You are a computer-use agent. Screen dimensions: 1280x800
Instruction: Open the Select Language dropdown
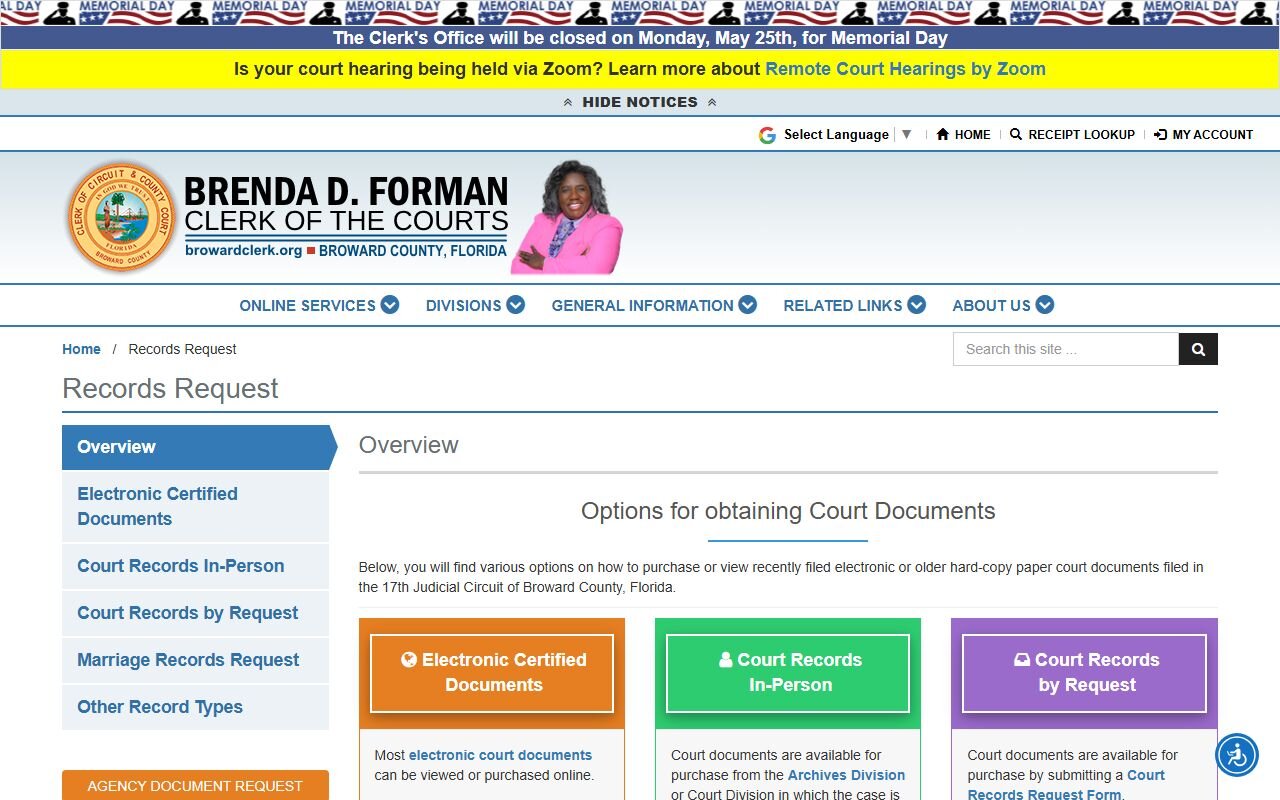848,134
